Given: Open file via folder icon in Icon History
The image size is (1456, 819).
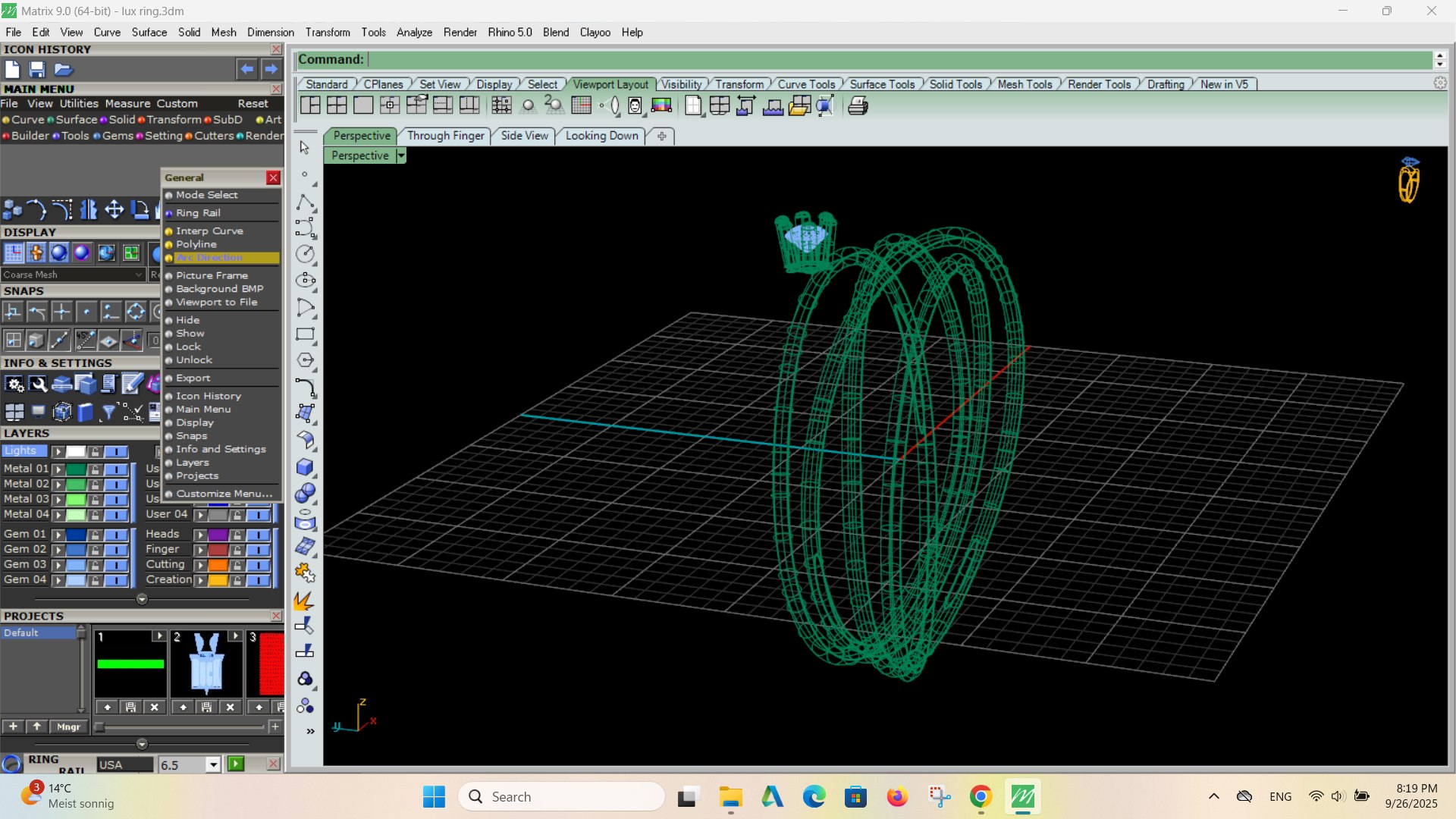Looking at the screenshot, I should 63,70.
